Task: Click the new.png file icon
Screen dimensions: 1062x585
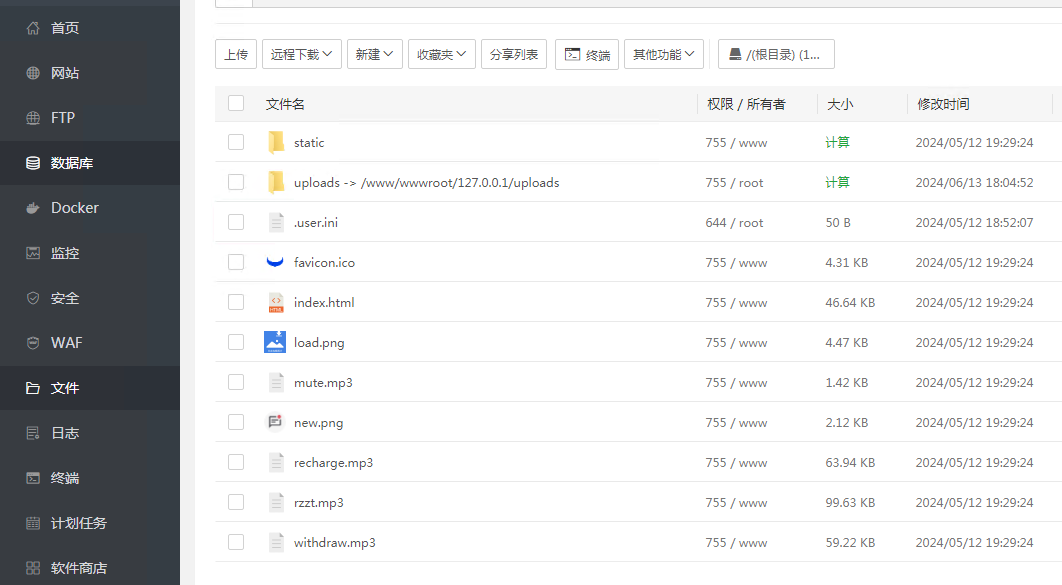Action: [x=275, y=423]
